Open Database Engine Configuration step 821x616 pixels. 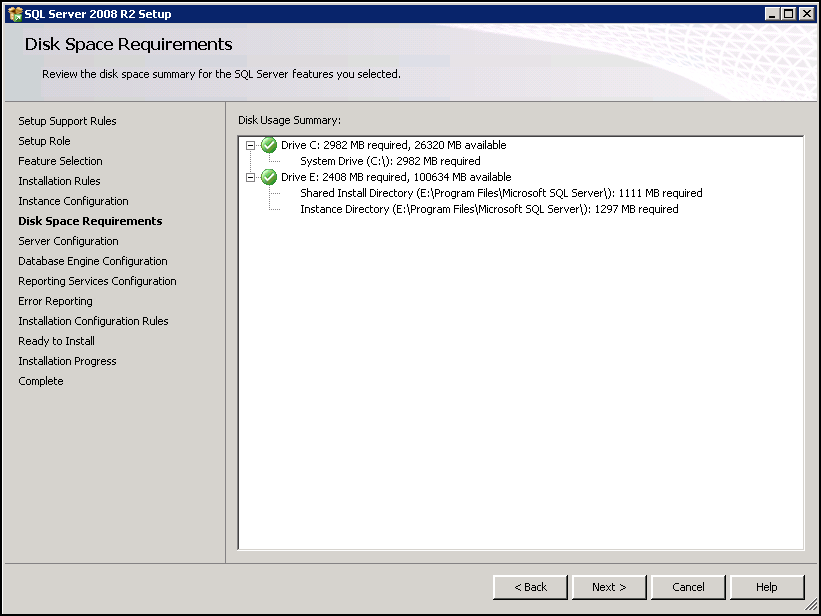coord(92,261)
